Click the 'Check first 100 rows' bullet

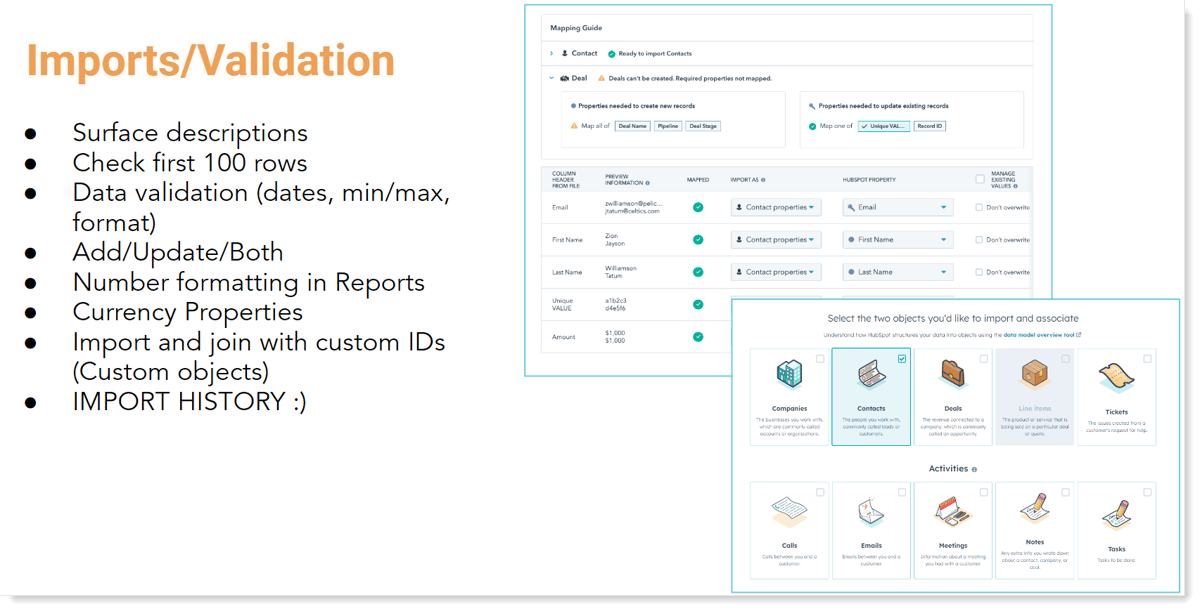coord(190,162)
